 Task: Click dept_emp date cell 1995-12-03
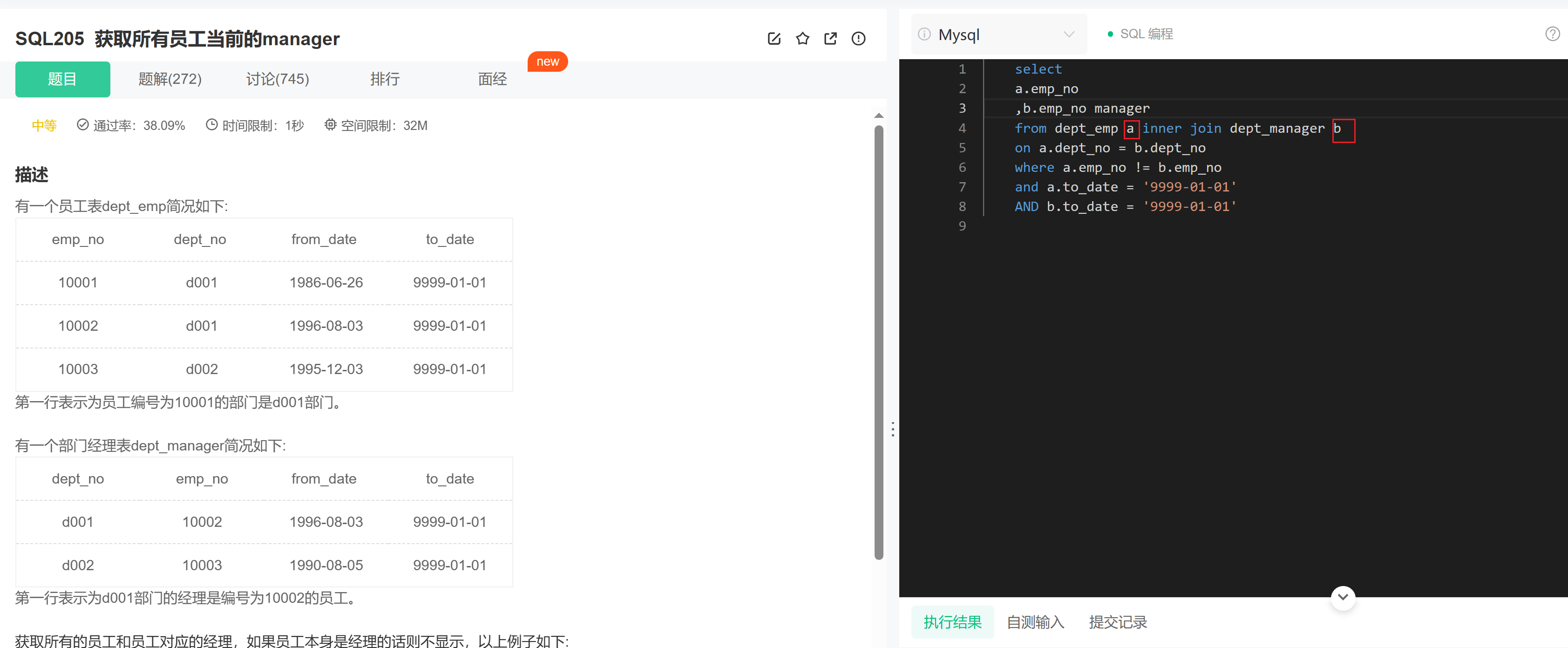click(326, 369)
